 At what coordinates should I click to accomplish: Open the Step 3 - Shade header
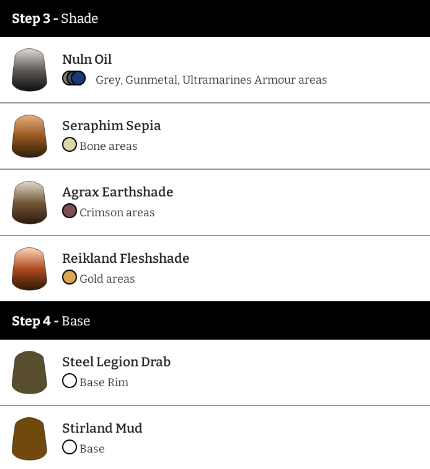(215, 18)
